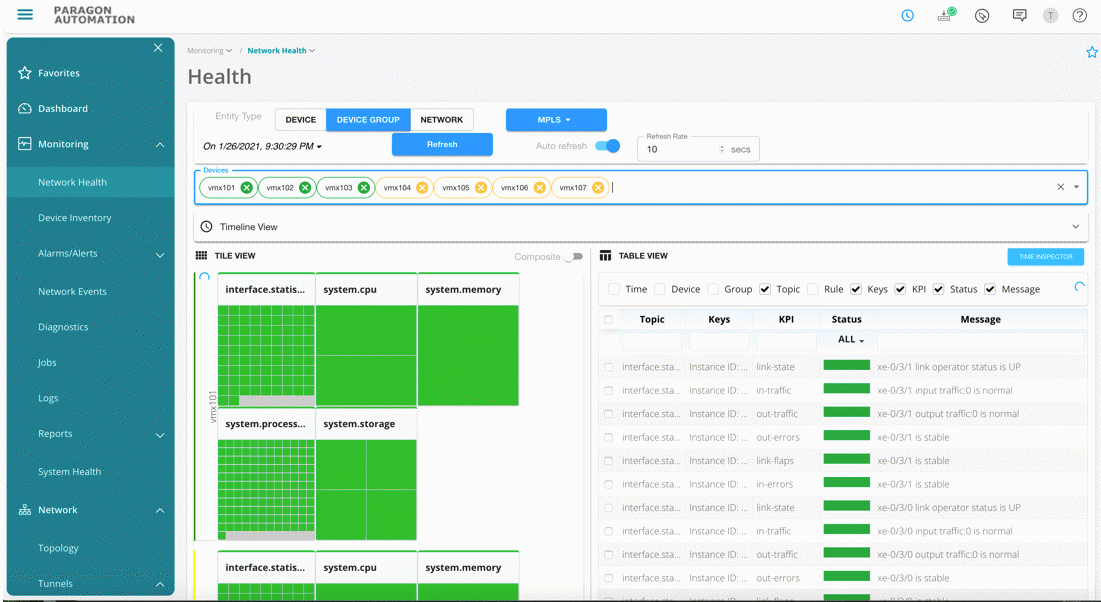1101x602 pixels.
Task: Click the device installation status icon
Action: (x=944, y=15)
